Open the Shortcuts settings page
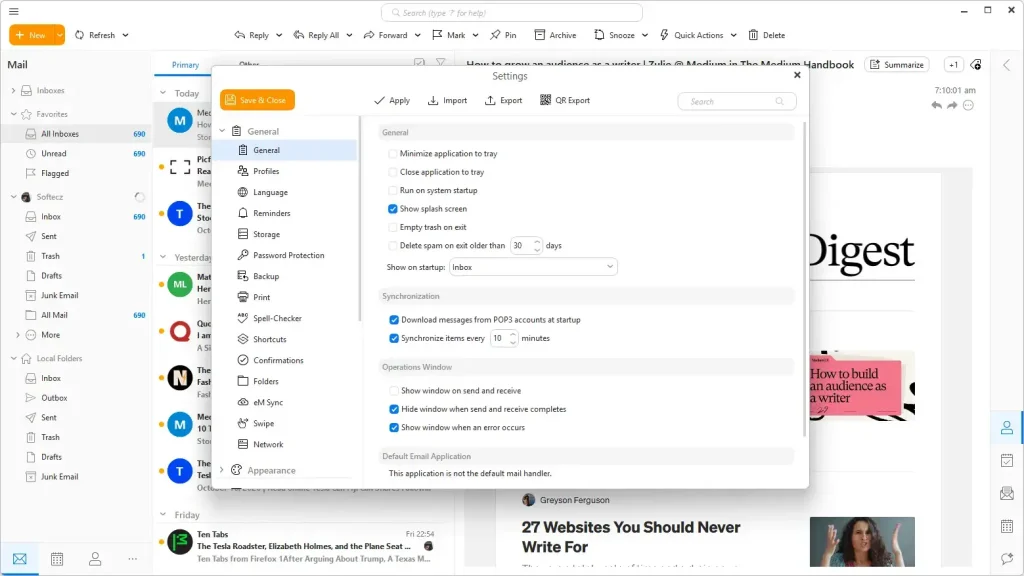1024x576 pixels. 270,340
